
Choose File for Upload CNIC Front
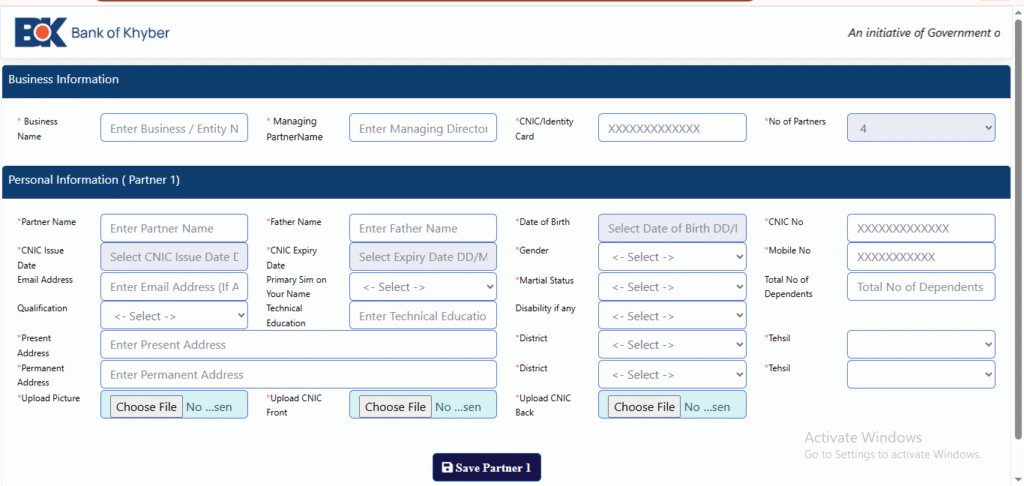(395, 407)
